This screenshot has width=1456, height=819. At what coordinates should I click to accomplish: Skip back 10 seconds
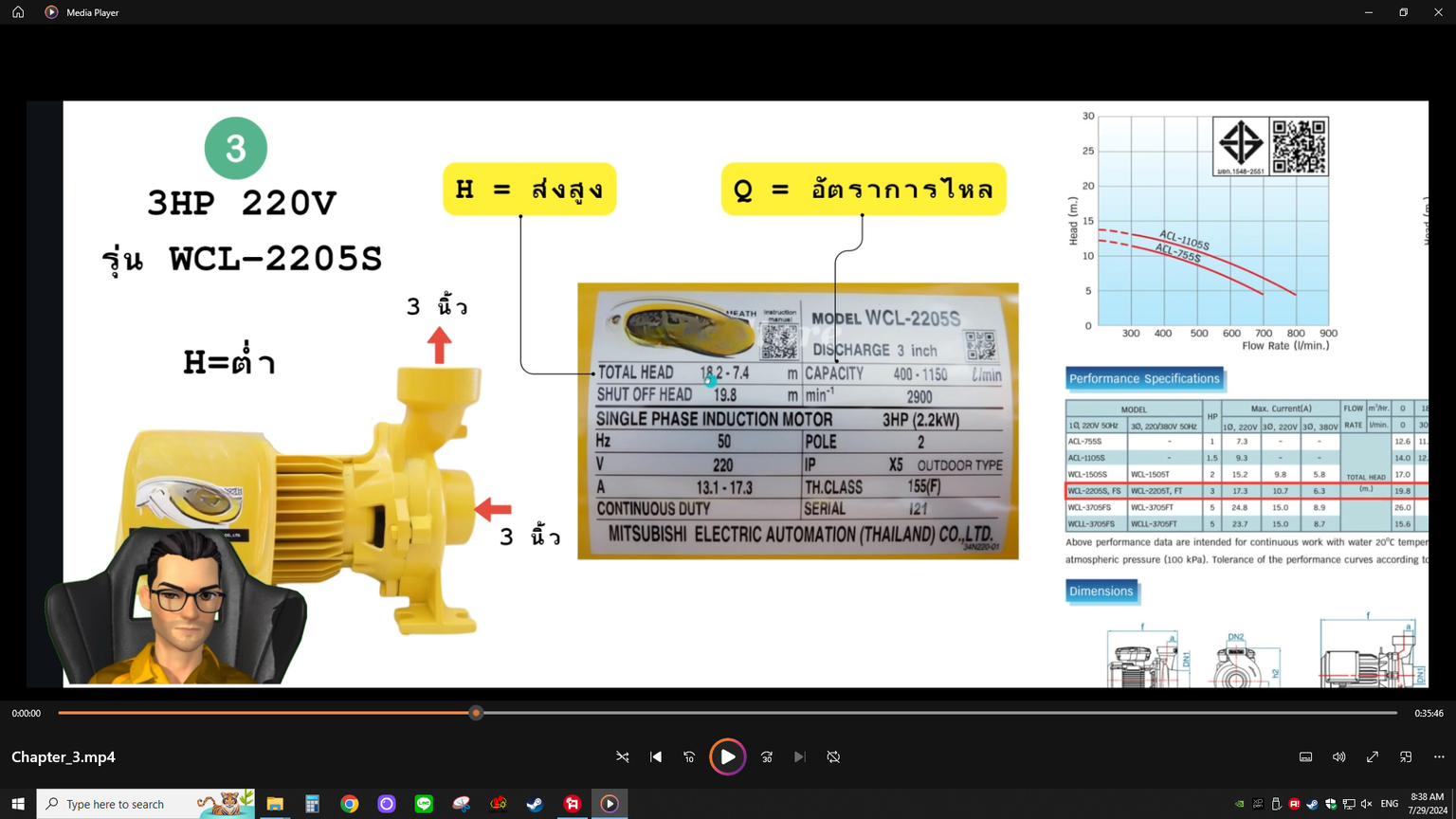[x=689, y=756]
